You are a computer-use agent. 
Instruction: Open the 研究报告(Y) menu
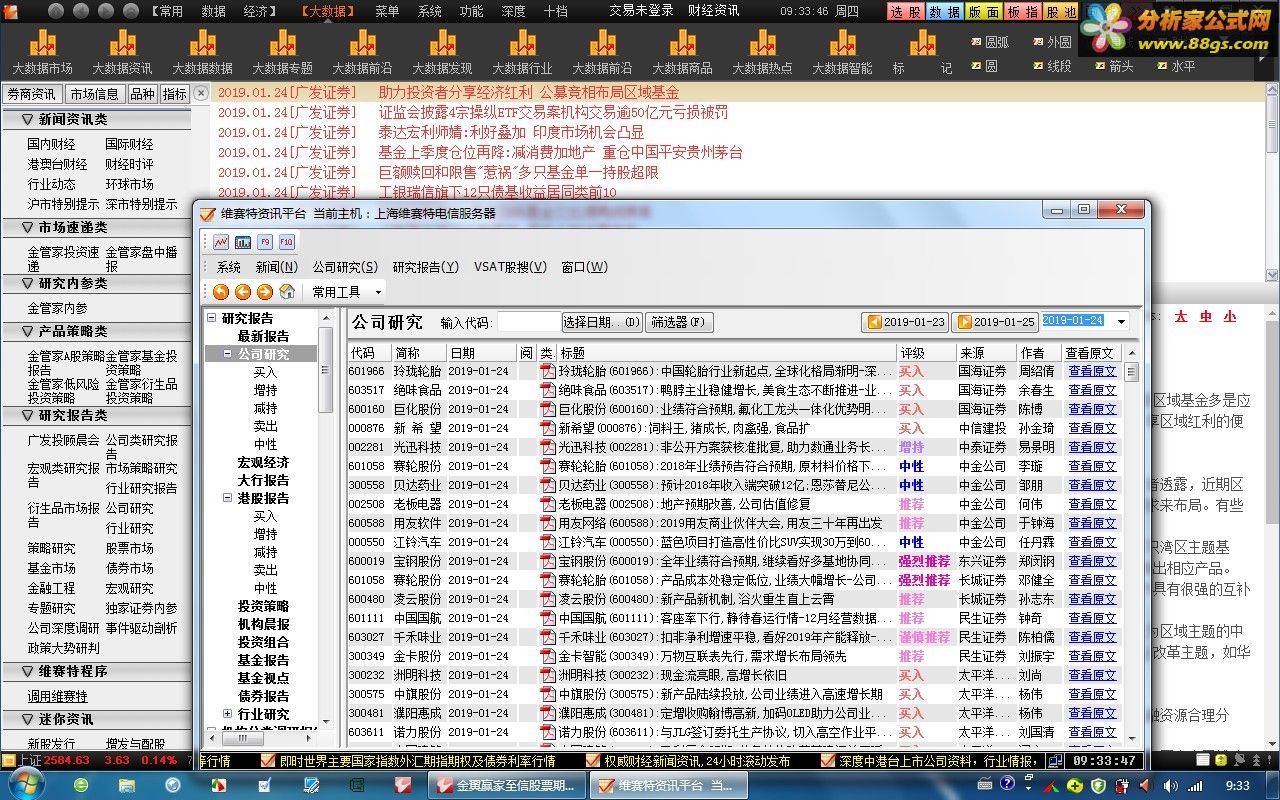pyautogui.click(x=425, y=267)
